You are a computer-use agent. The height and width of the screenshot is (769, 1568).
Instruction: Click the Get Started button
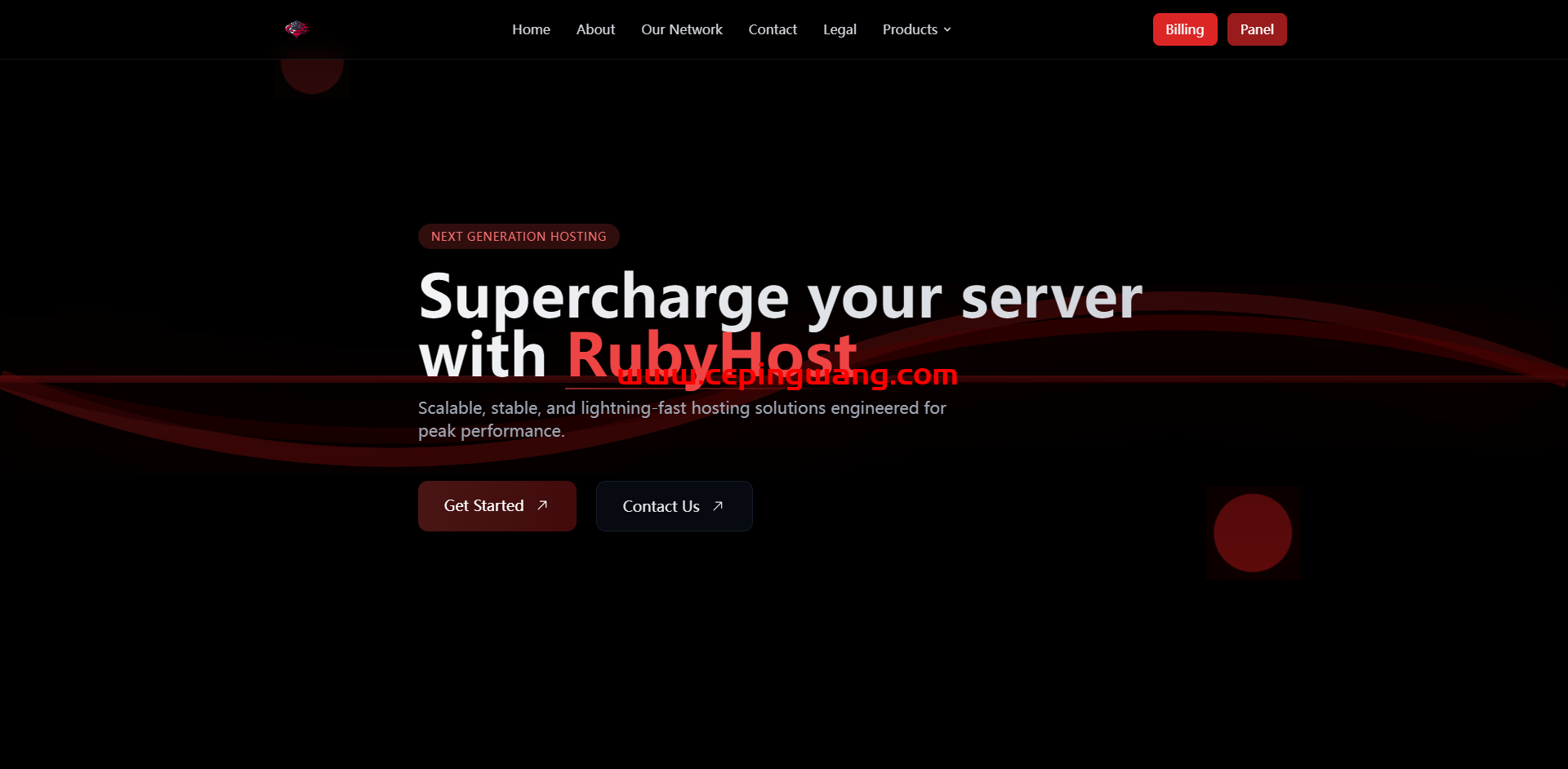483,506
